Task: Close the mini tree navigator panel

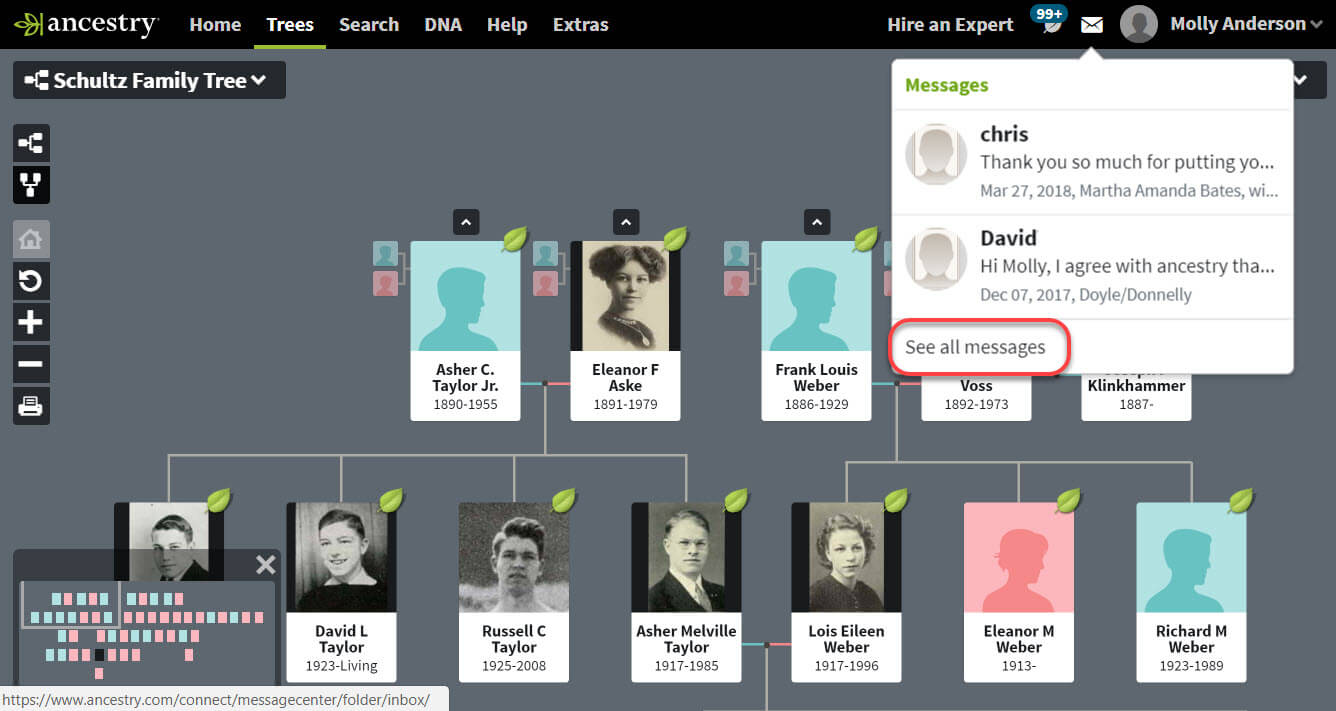Action: (x=265, y=564)
